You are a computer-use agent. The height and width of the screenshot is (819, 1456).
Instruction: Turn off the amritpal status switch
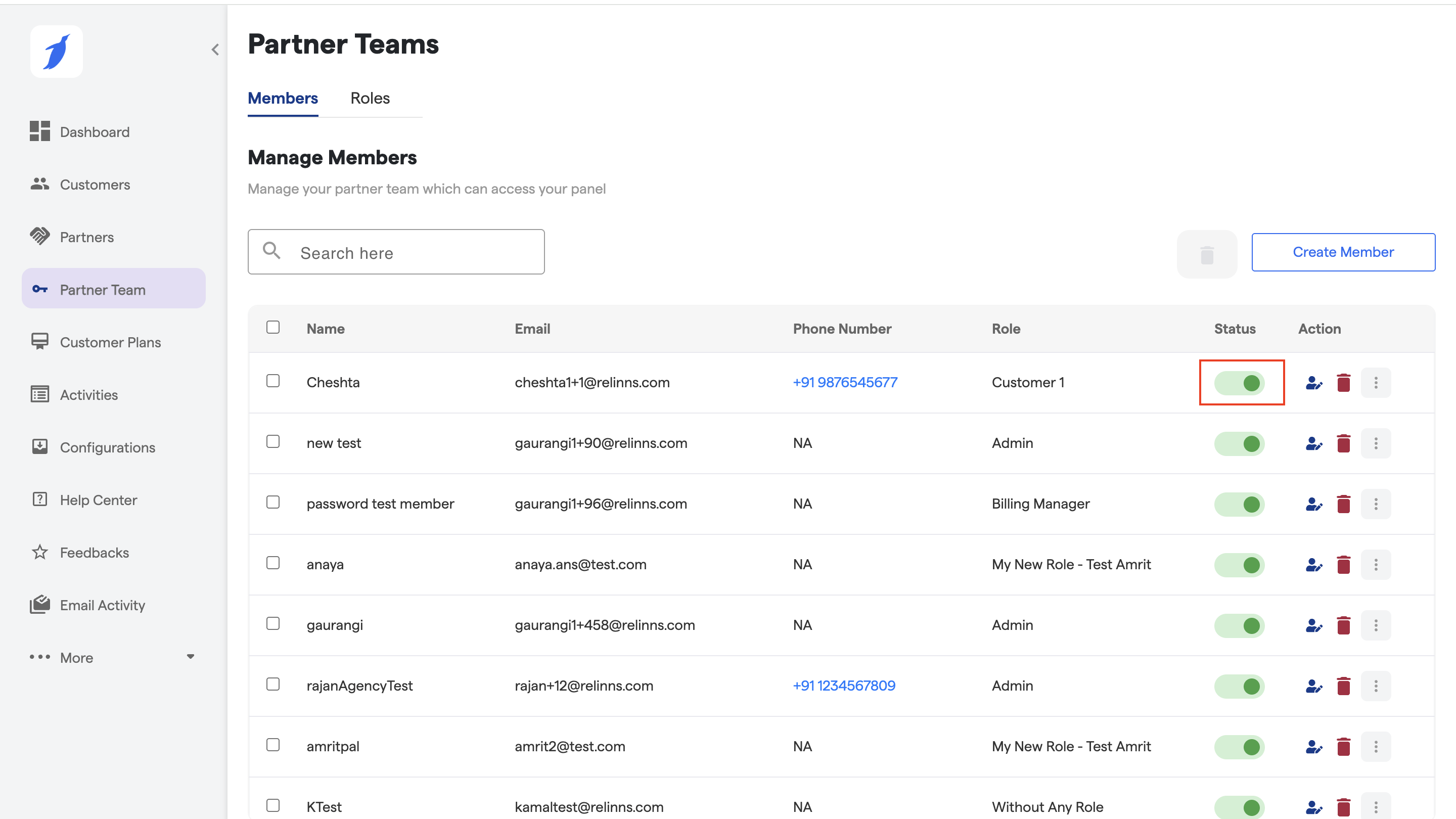tap(1240, 747)
